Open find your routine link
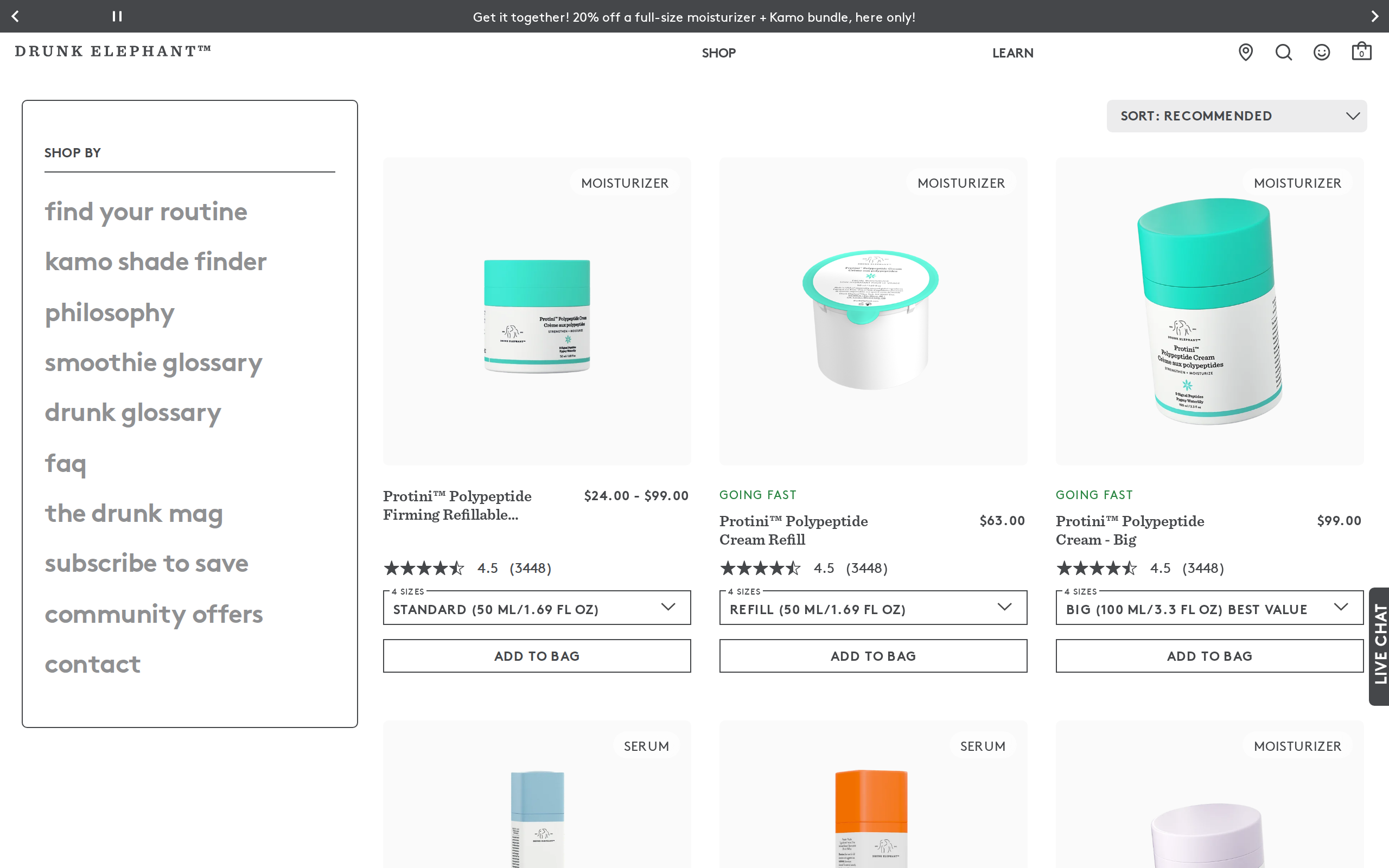Viewport: 1389px width, 868px height. coord(146,212)
